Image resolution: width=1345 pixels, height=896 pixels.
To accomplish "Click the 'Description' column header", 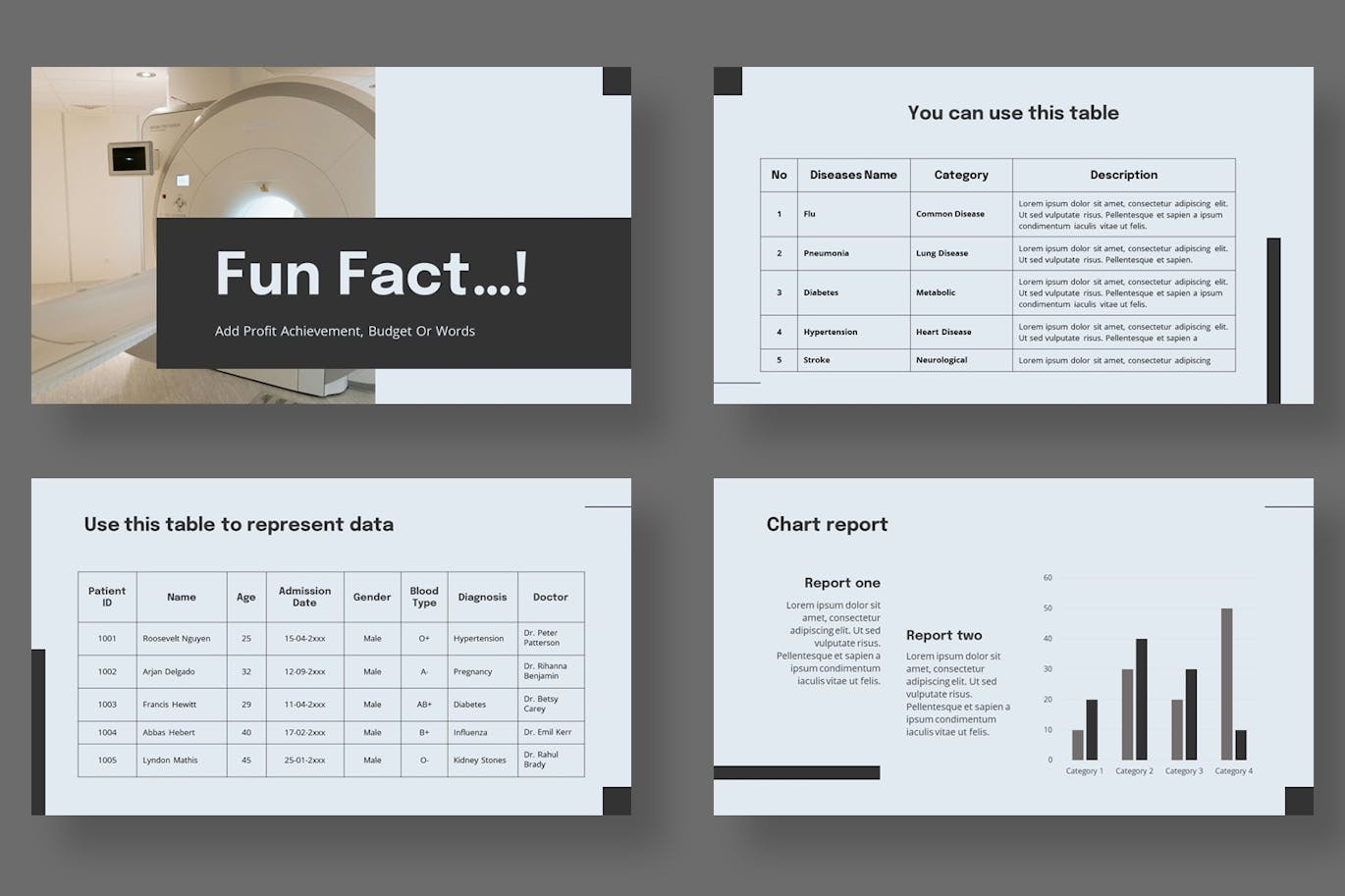I will [1123, 175].
